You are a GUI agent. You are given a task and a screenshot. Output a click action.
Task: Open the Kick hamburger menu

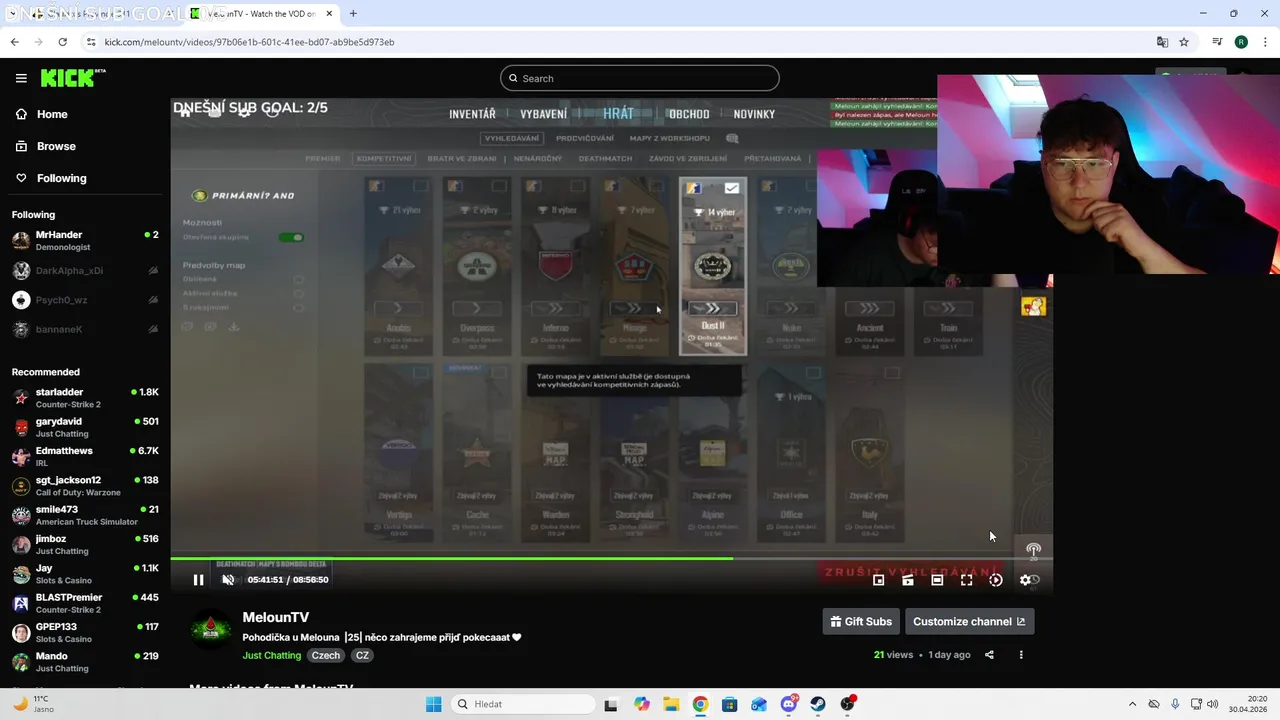point(21,78)
